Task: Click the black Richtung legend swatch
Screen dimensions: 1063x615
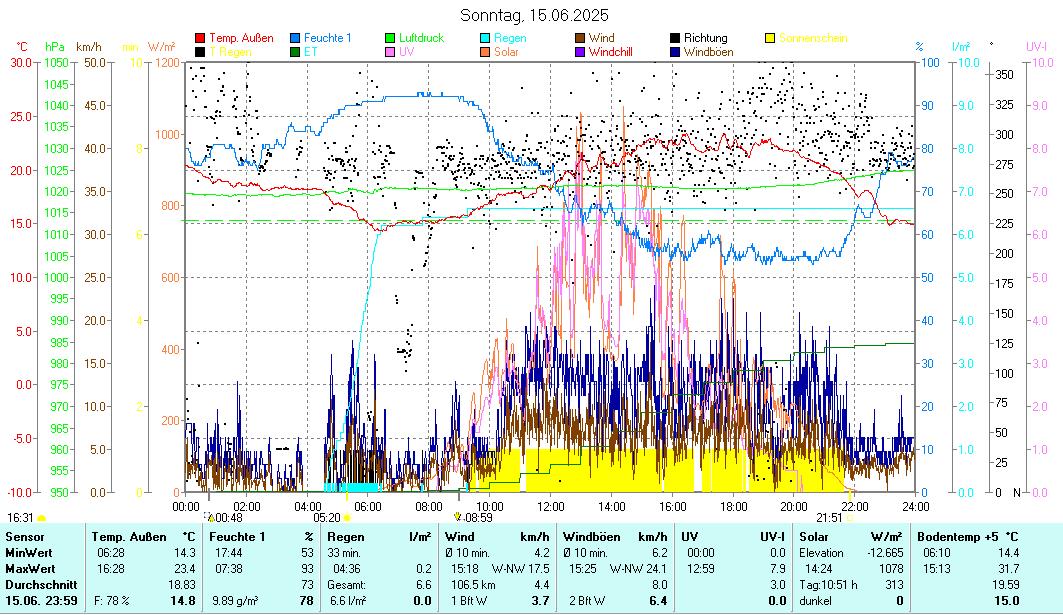Action: 675,39
